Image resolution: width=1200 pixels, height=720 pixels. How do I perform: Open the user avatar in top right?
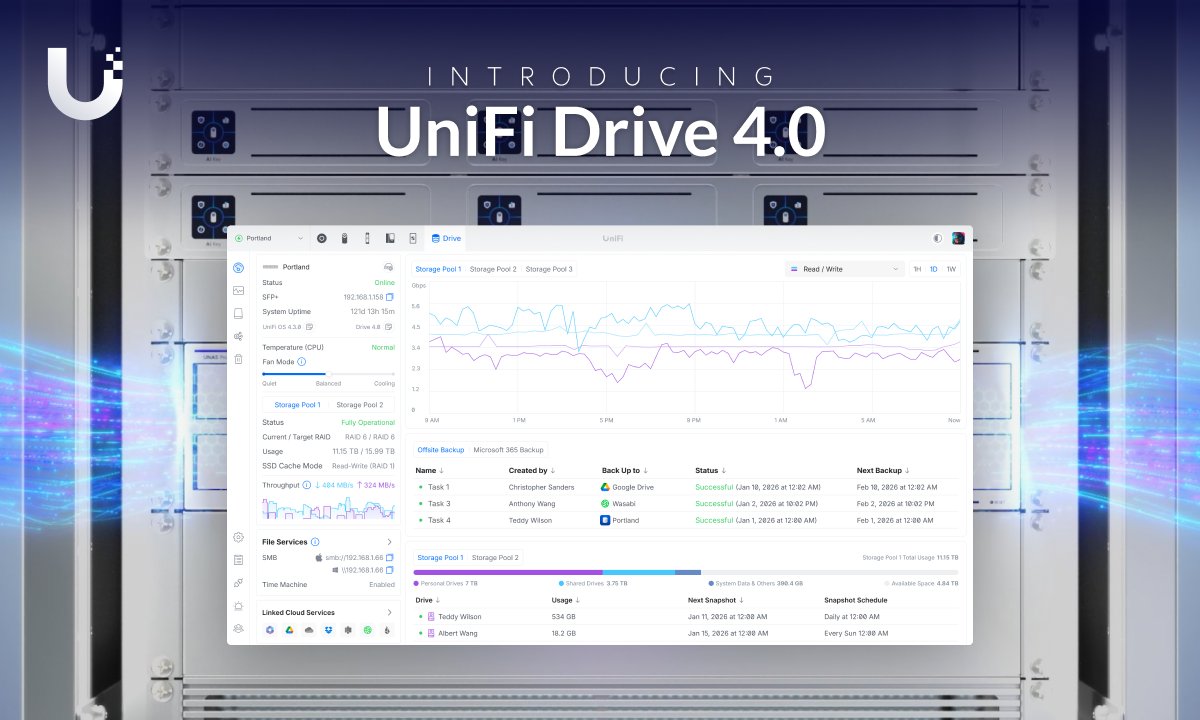click(958, 239)
